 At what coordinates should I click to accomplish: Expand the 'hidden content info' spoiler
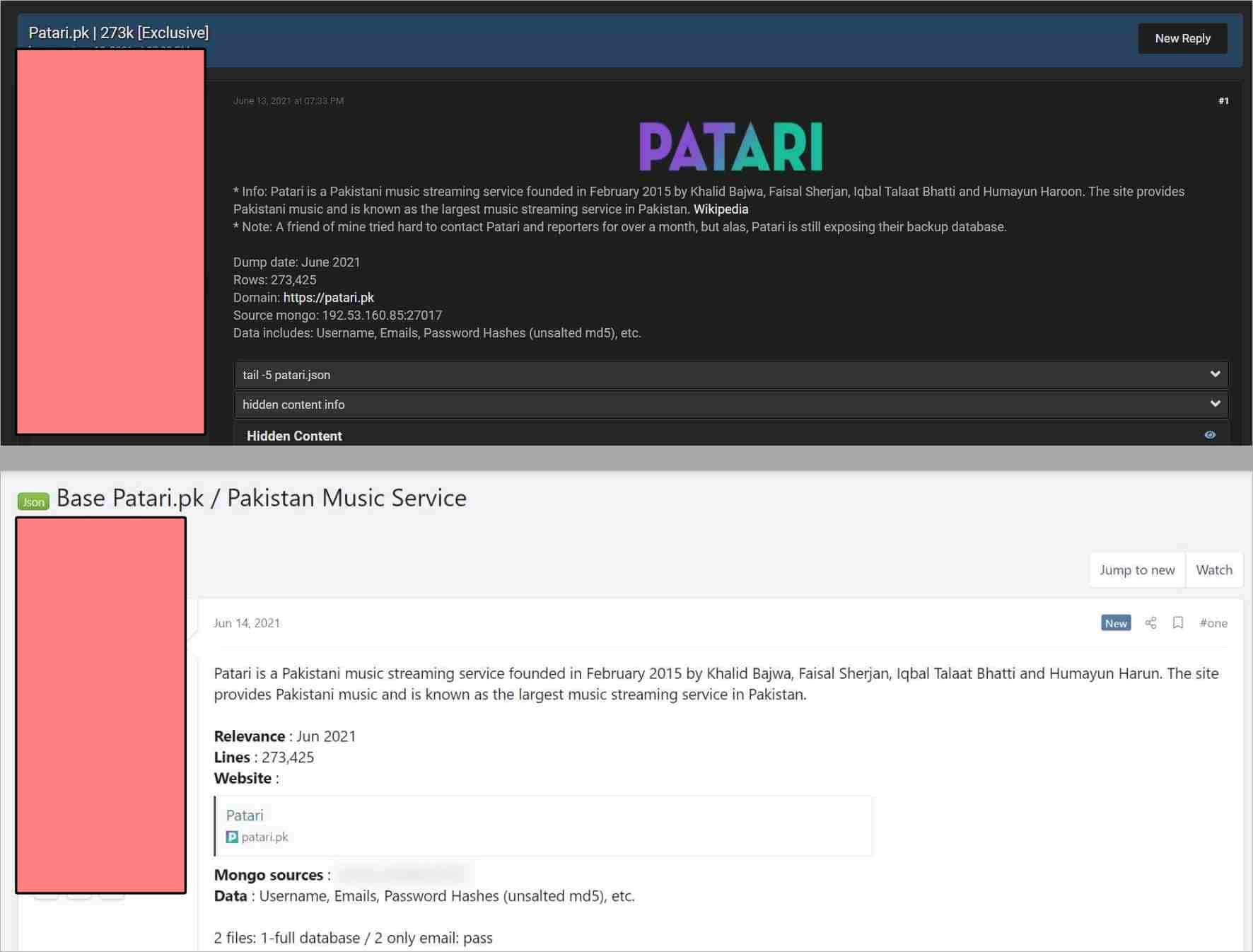click(731, 405)
